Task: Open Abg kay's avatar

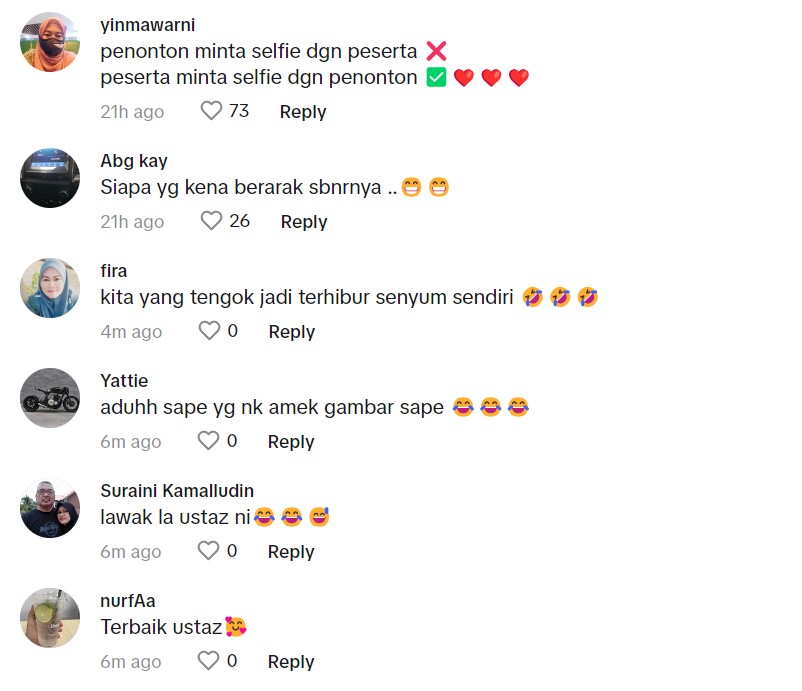Action: [50, 179]
